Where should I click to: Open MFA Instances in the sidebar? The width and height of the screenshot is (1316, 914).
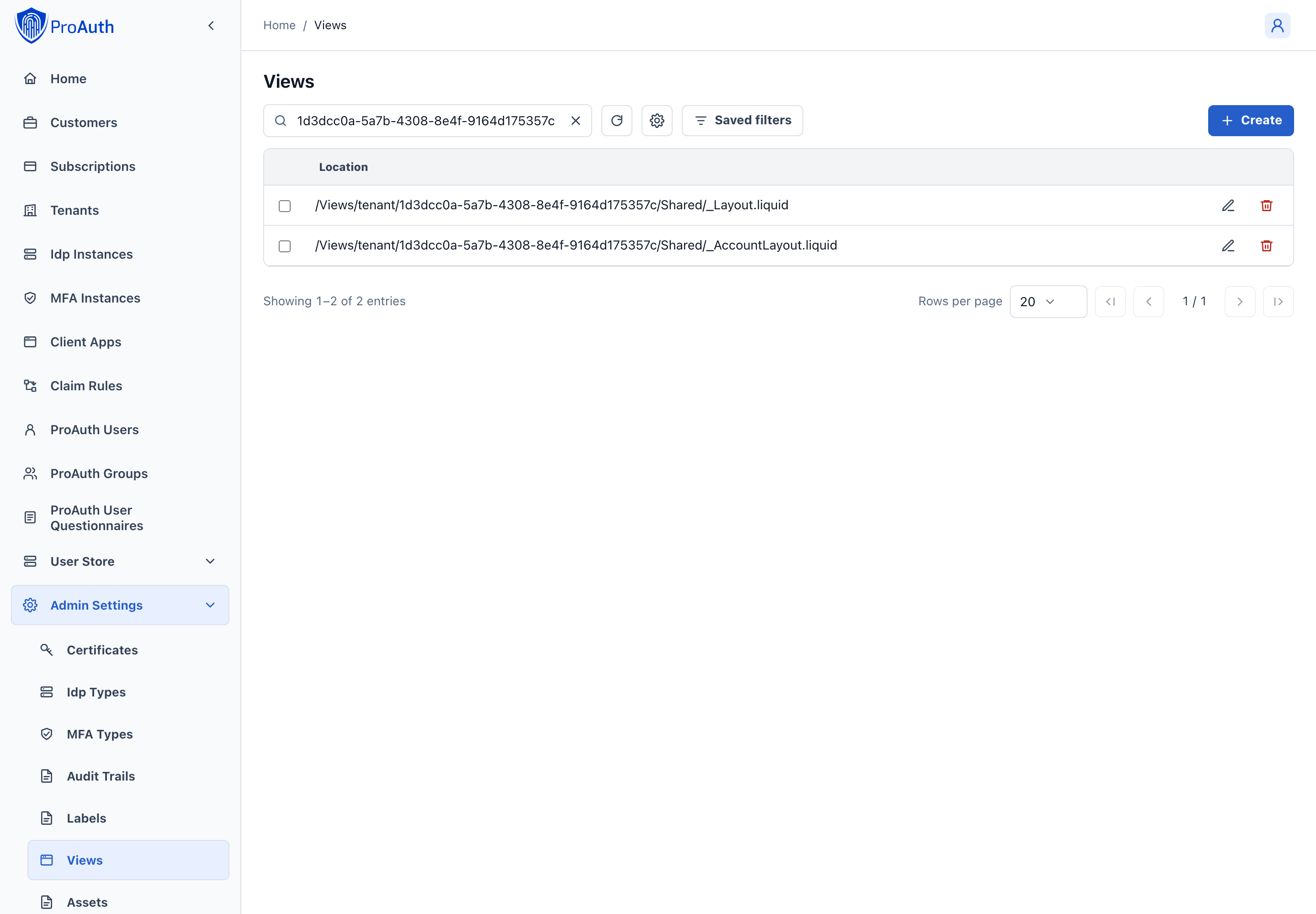(x=120, y=298)
